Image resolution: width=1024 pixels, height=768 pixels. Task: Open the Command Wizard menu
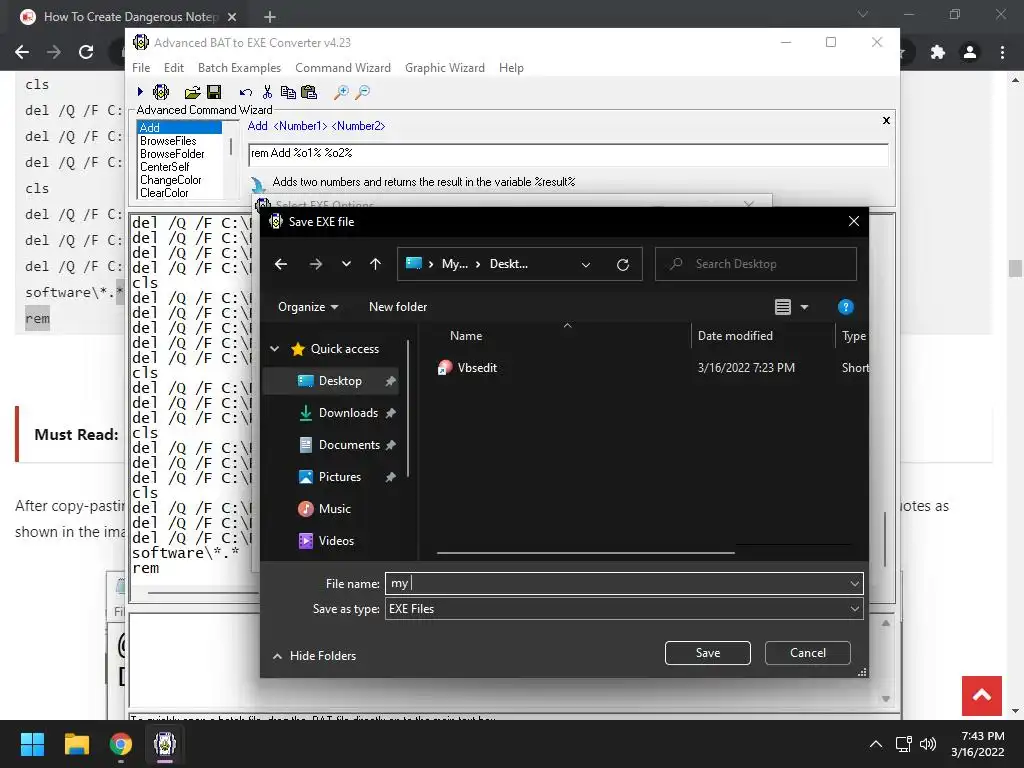tap(343, 68)
